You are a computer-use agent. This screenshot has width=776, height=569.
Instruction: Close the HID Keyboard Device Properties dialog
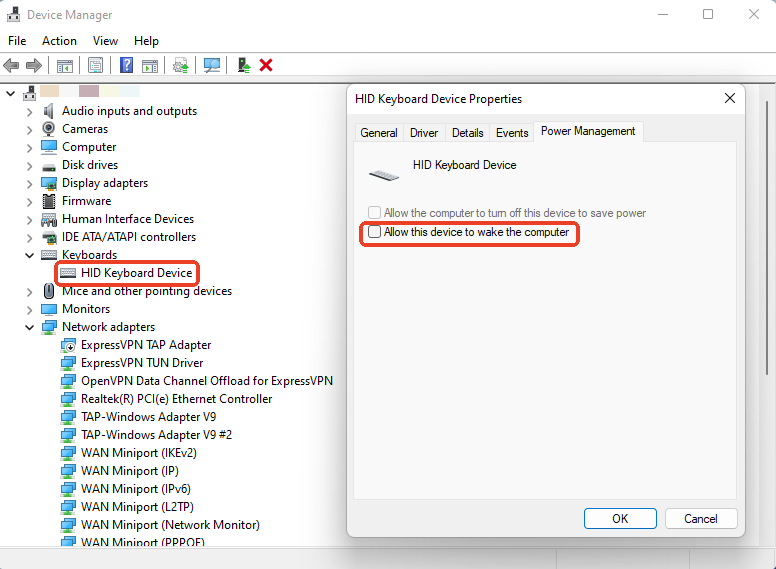[x=729, y=98]
